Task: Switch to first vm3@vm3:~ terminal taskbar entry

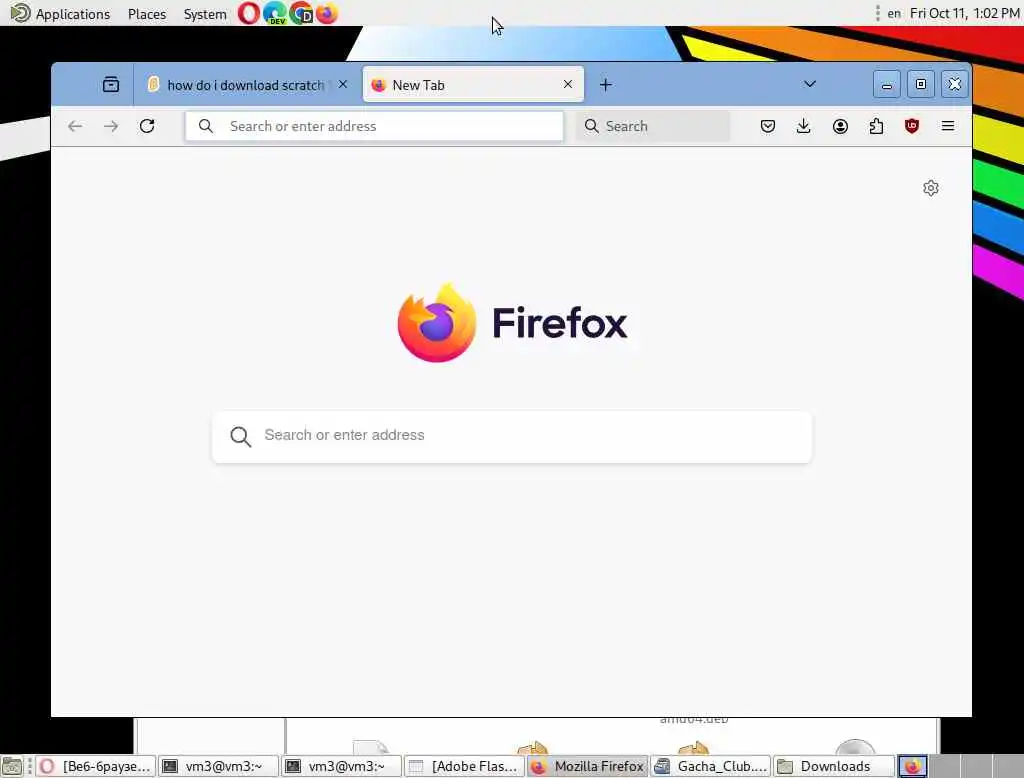Action: pos(219,766)
